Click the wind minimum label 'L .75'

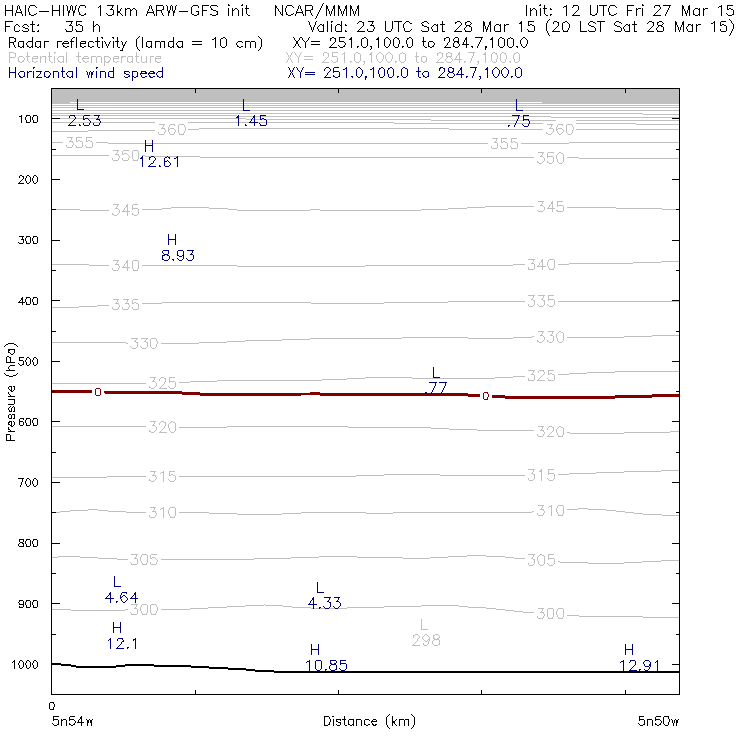pyautogui.click(x=519, y=114)
